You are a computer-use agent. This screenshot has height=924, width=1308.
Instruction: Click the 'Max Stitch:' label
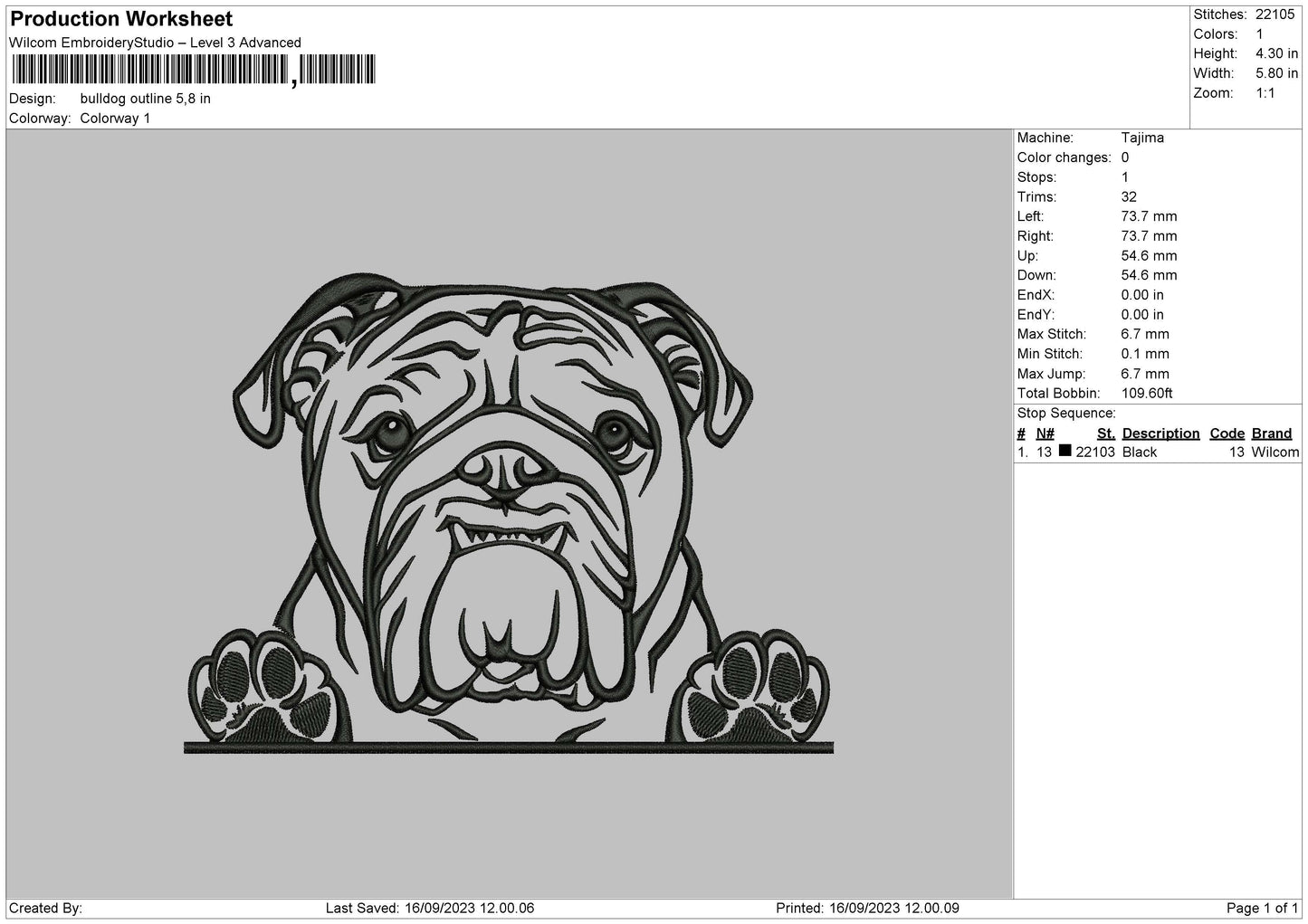pos(1050,335)
